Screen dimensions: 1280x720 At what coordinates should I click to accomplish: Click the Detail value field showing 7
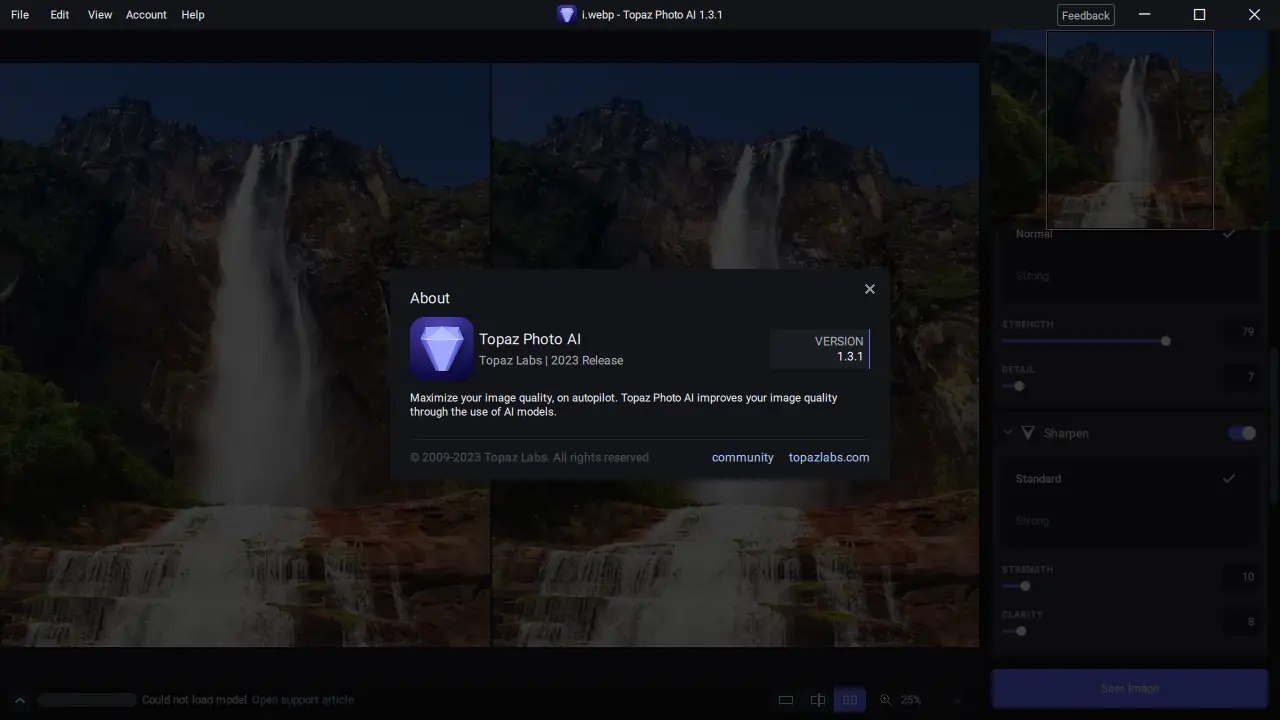point(1240,377)
